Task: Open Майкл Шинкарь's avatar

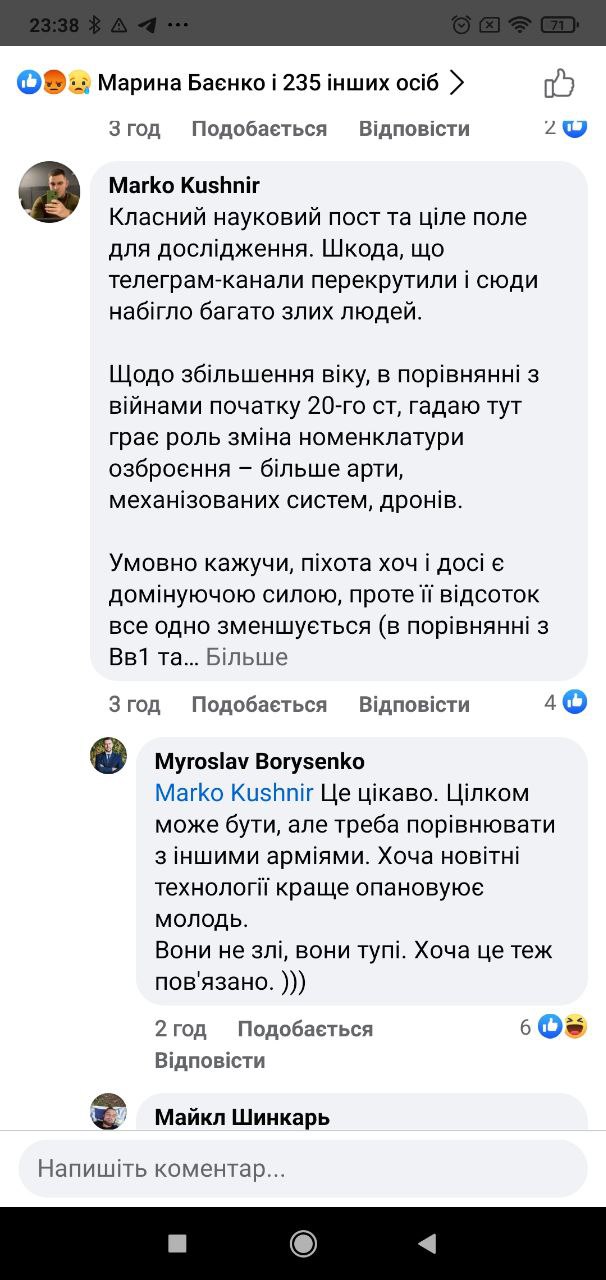Action: point(109,1111)
